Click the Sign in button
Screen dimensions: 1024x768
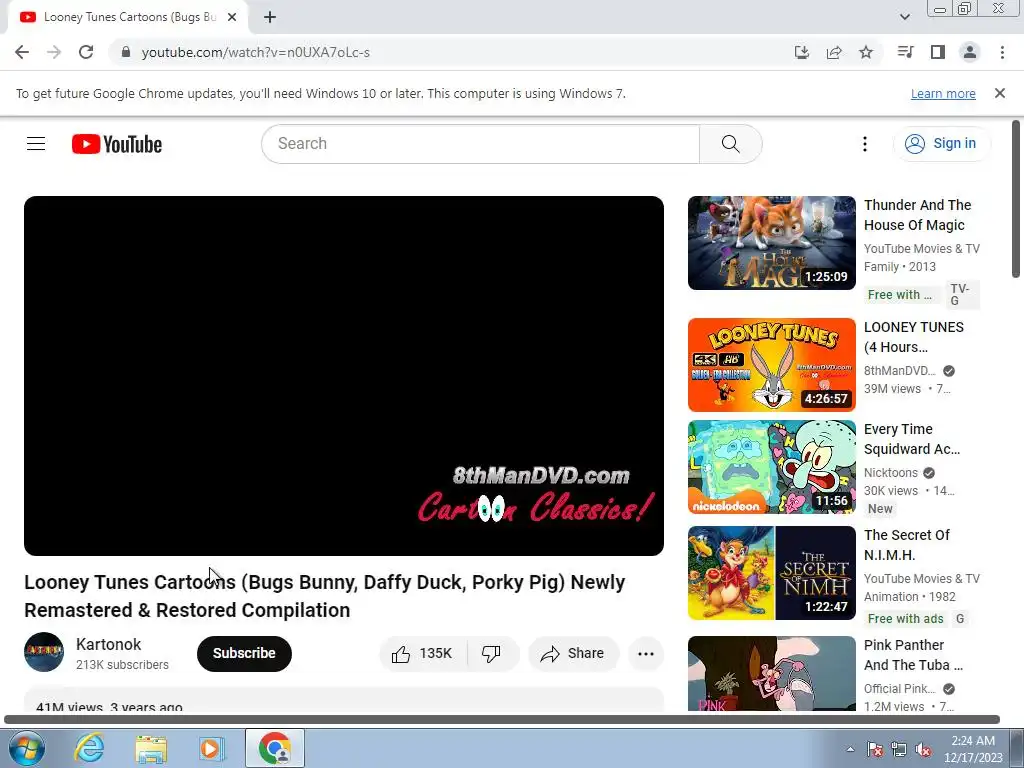941,144
